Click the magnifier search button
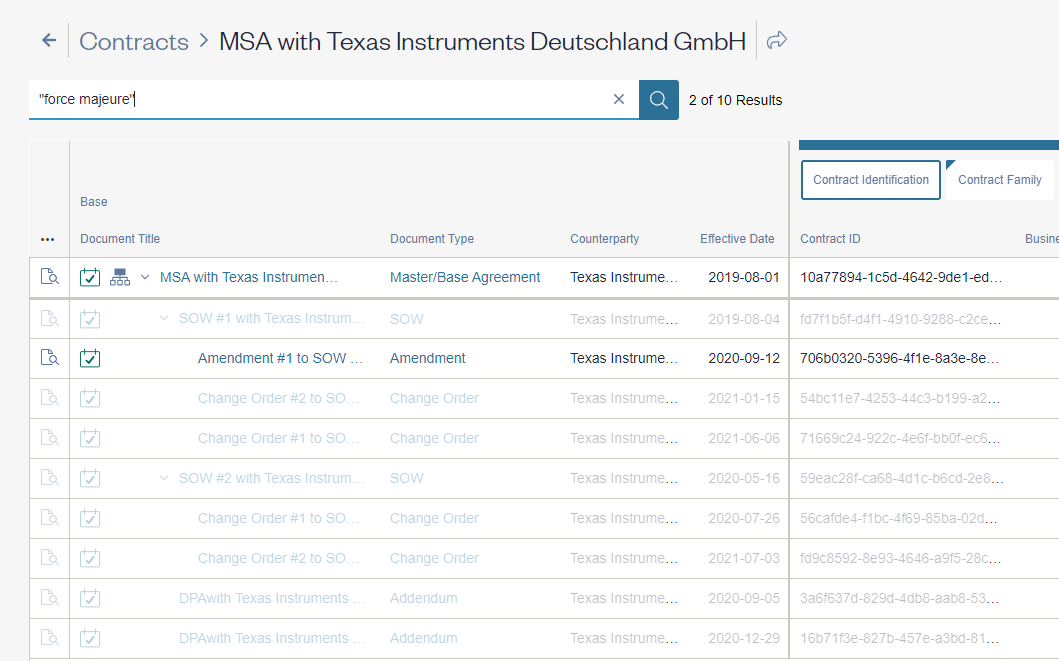The height and width of the screenshot is (661, 1059). coord(658,100)
